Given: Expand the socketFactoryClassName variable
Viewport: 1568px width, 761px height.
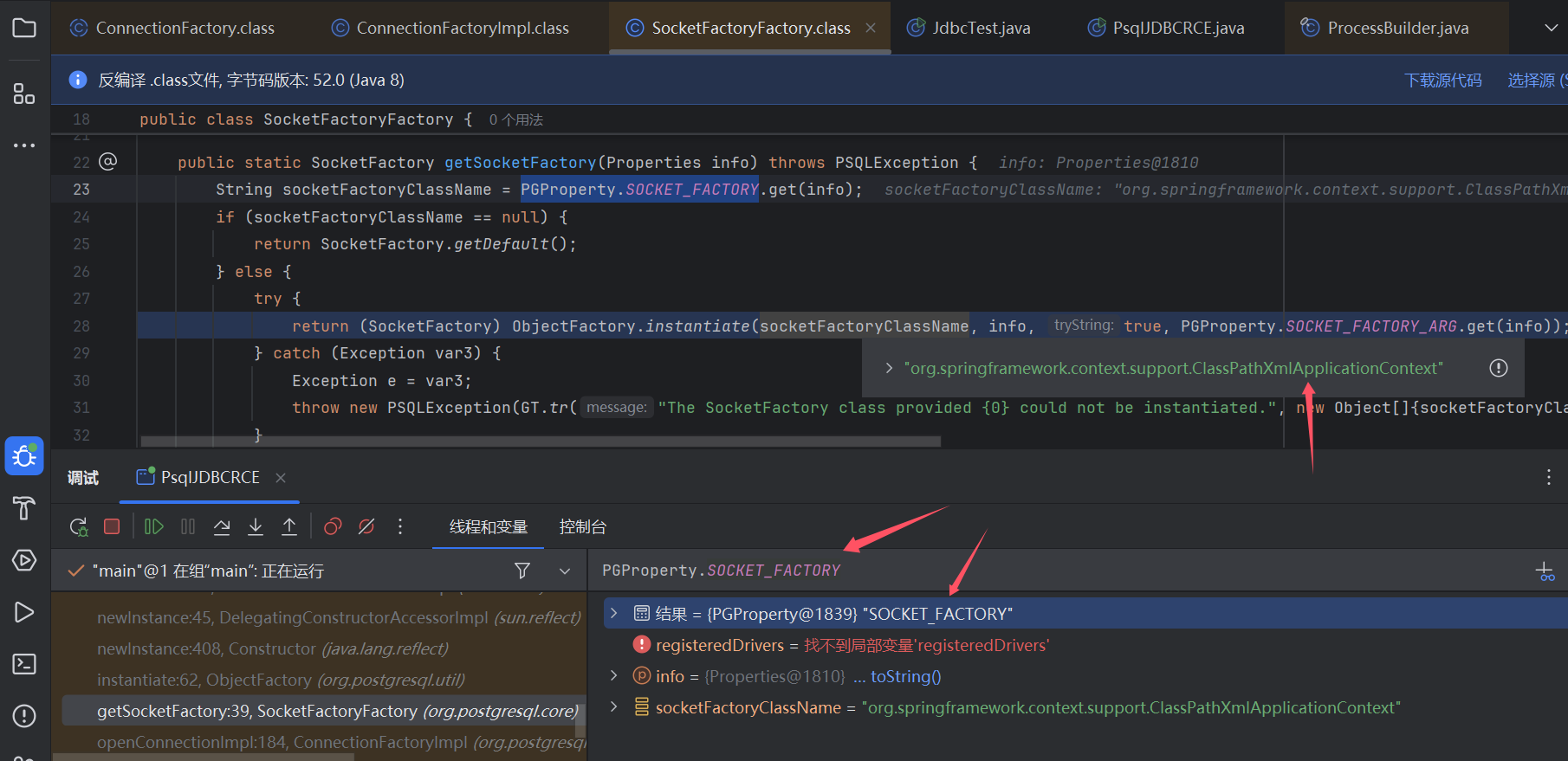Looking at the screenshot, I should (614, 706).
